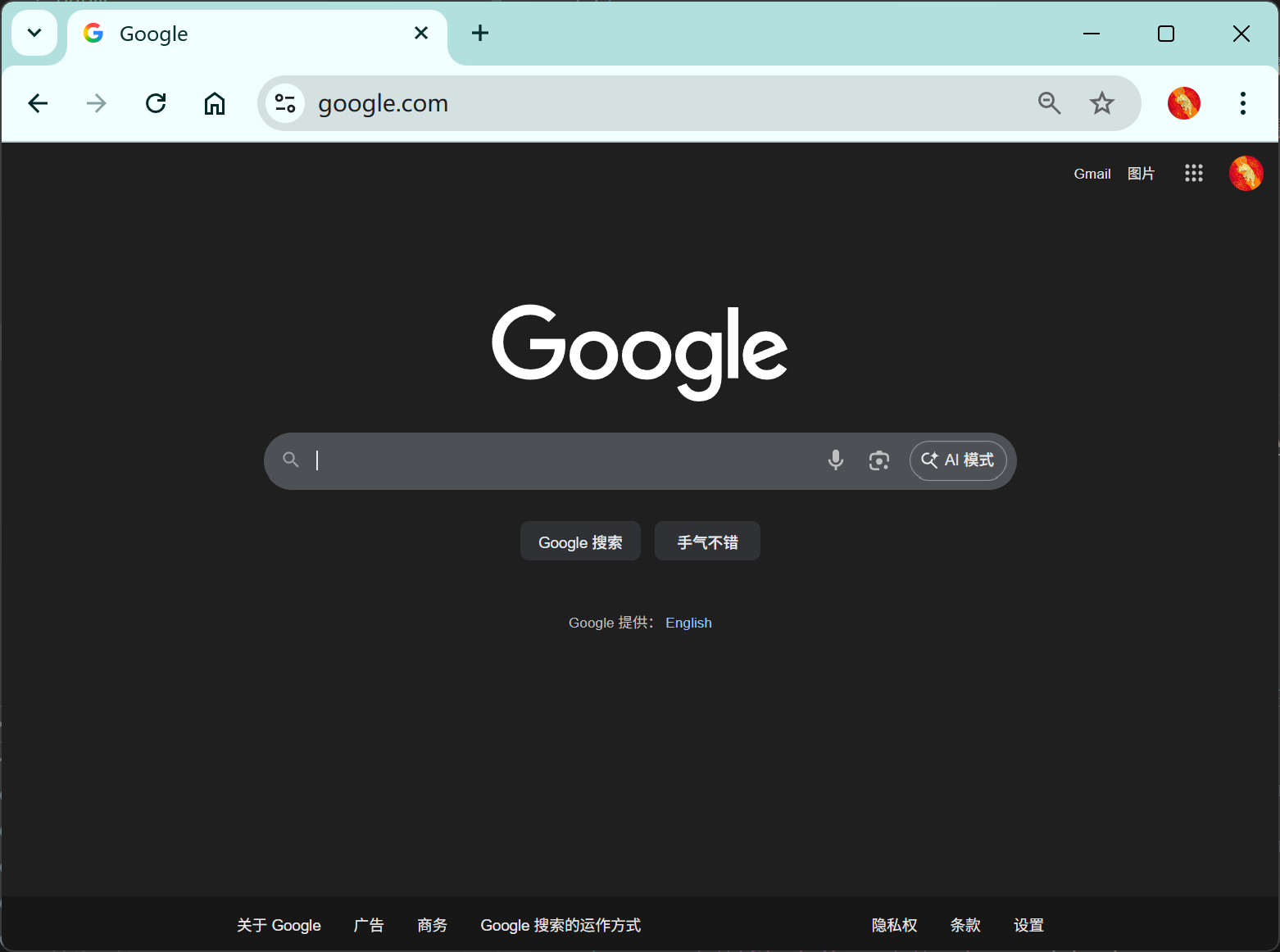The width and height of the screenshot is (1280, 952).
Task: Switch language by clicking English
Action: click(x=688, y=623)
